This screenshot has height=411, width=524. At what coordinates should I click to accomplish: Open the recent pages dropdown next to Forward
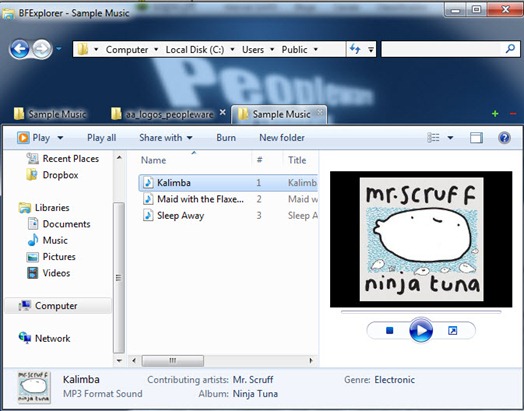coord(59,49)
